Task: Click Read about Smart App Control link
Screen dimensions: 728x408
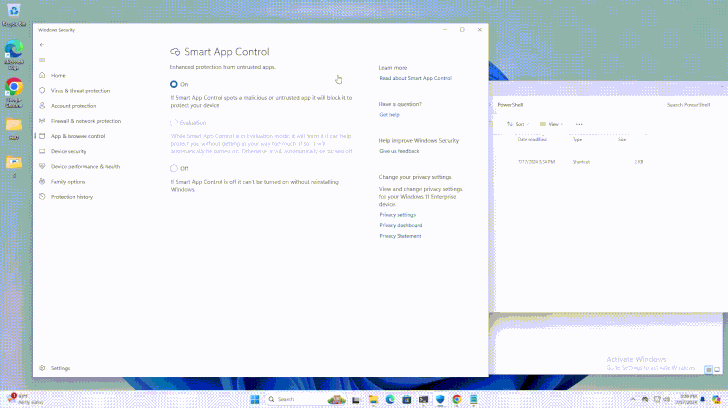Action: 415,78
